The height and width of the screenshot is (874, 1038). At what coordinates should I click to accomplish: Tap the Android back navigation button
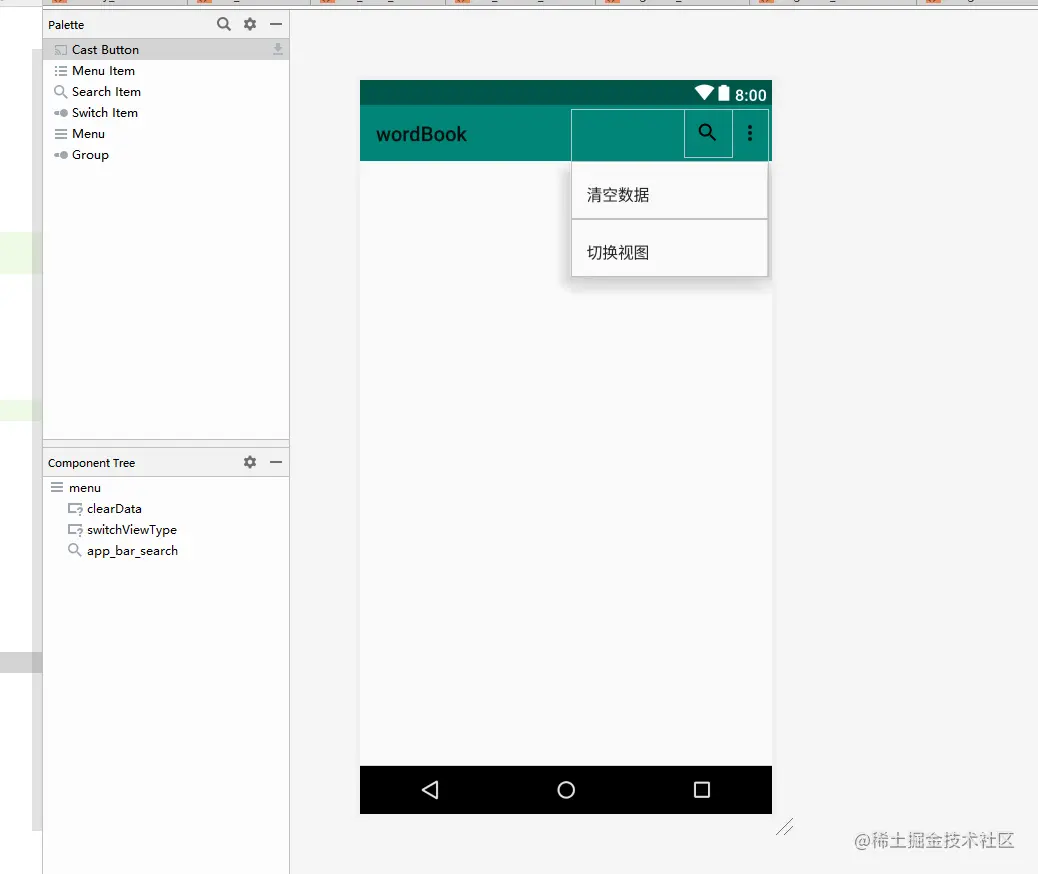(x=430, y=790)
